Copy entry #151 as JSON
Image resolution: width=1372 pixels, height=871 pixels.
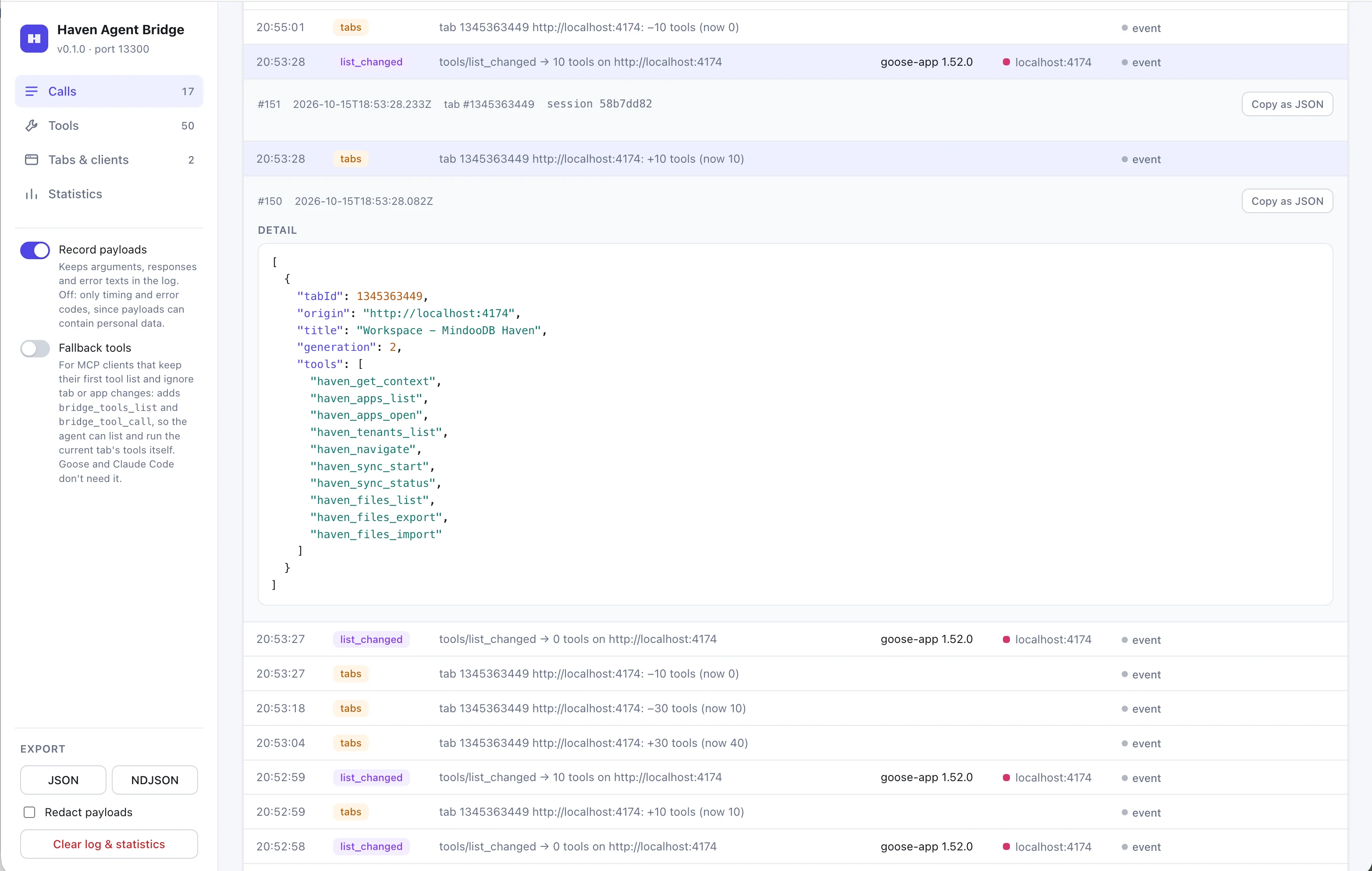[1287, 104]
